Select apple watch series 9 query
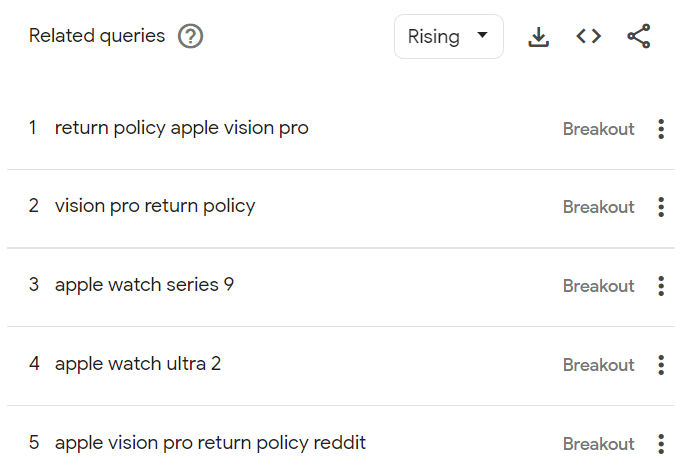Image resolution: width=680 pixels, height=468 pixels. [x=144, y=285]
